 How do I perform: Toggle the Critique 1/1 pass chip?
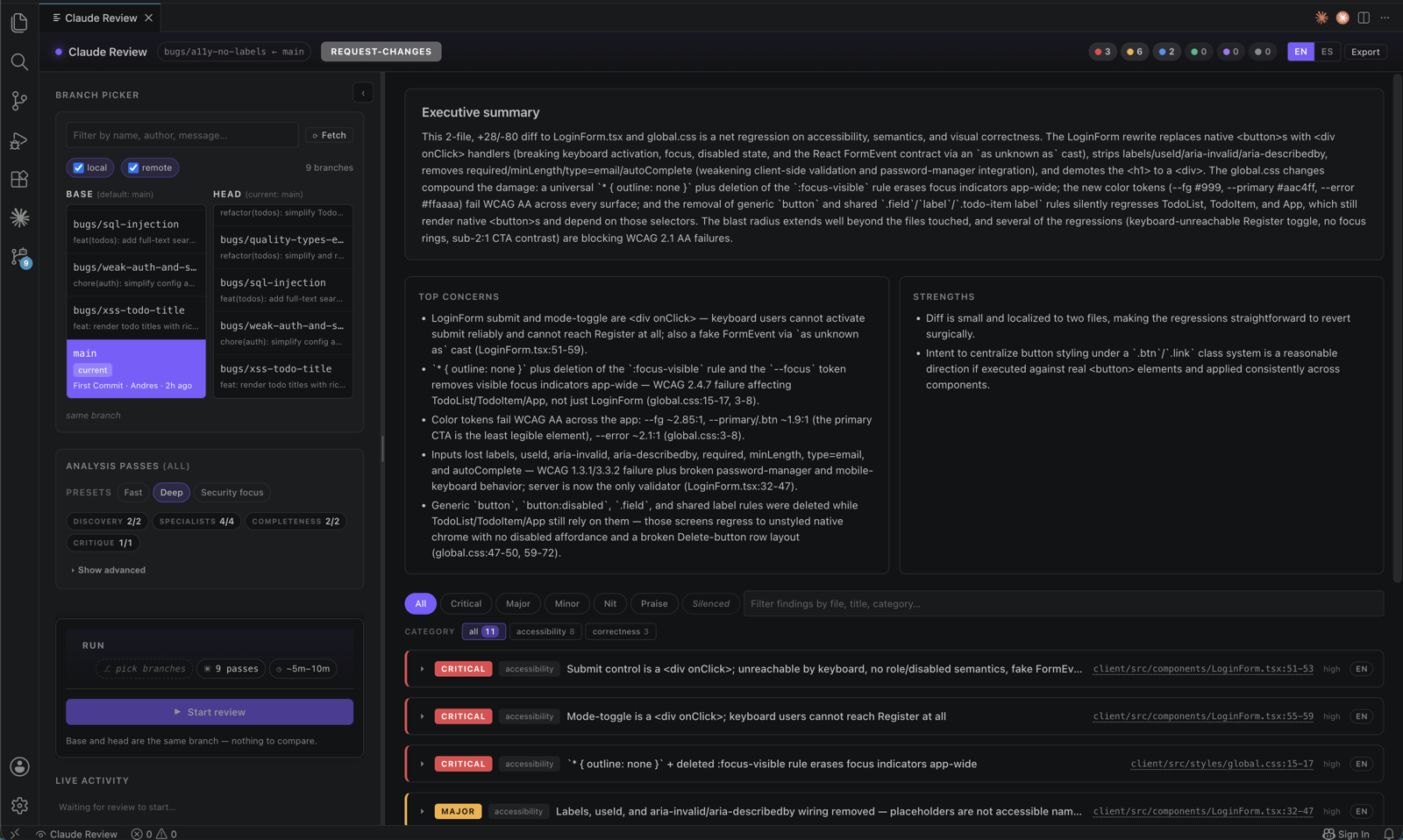tap(103, 544)
